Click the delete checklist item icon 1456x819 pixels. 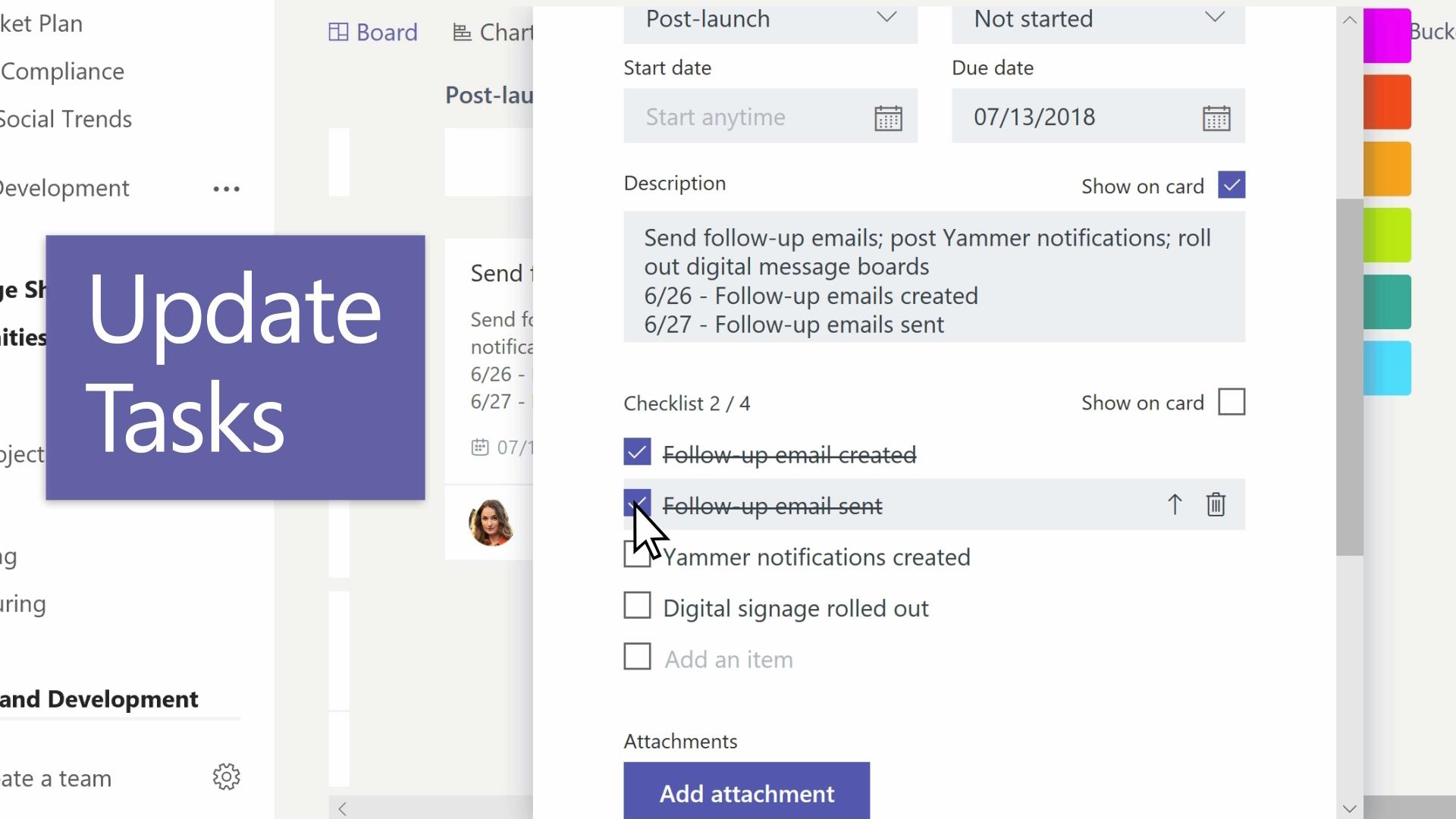[1217, 505]
